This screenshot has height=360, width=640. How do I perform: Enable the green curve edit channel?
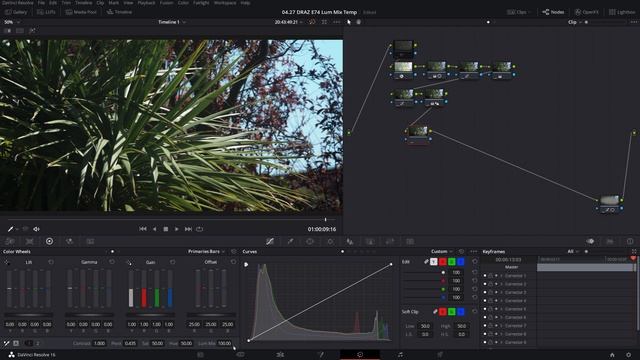(x=451, y=262)
